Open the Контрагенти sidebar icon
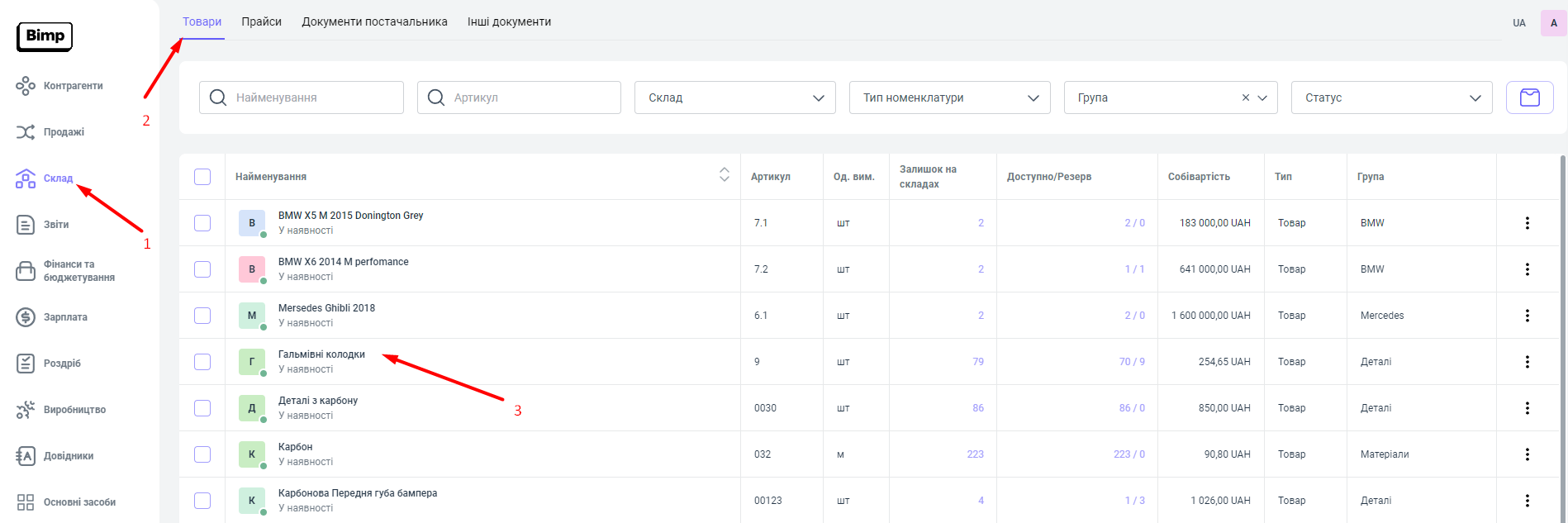The width and height of the screenshot is (1568, 523). point(26,86)
